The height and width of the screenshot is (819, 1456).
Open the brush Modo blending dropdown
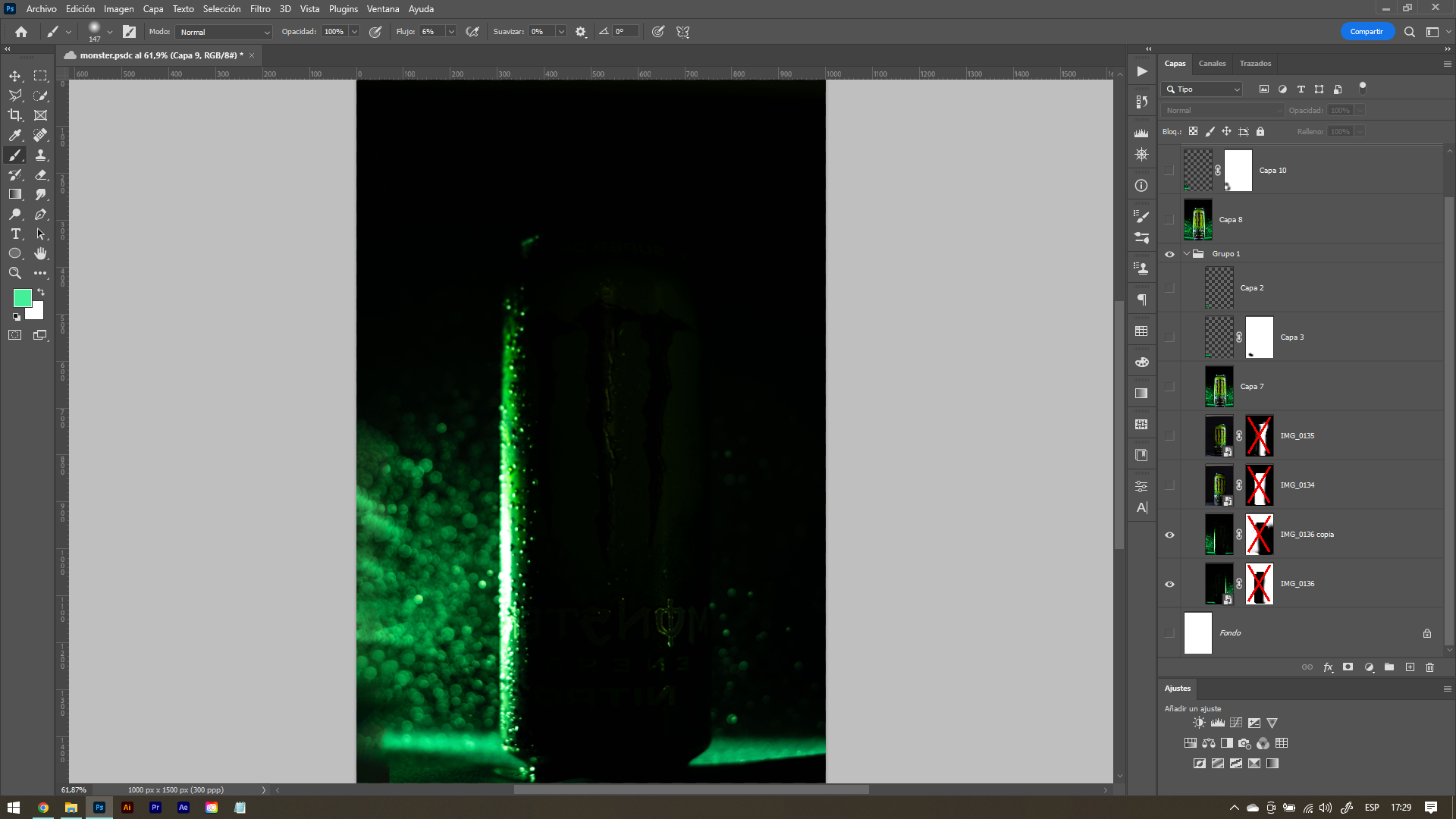pos(224,32)
